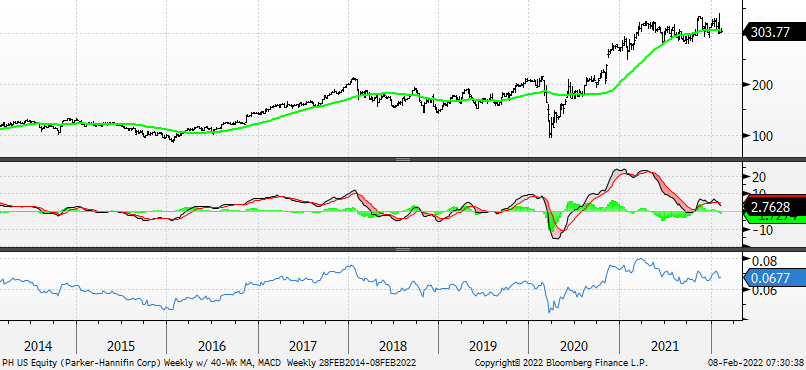
Task: Click the Bloomberg Finance L.P. copyright text
Action: (561, 363)
